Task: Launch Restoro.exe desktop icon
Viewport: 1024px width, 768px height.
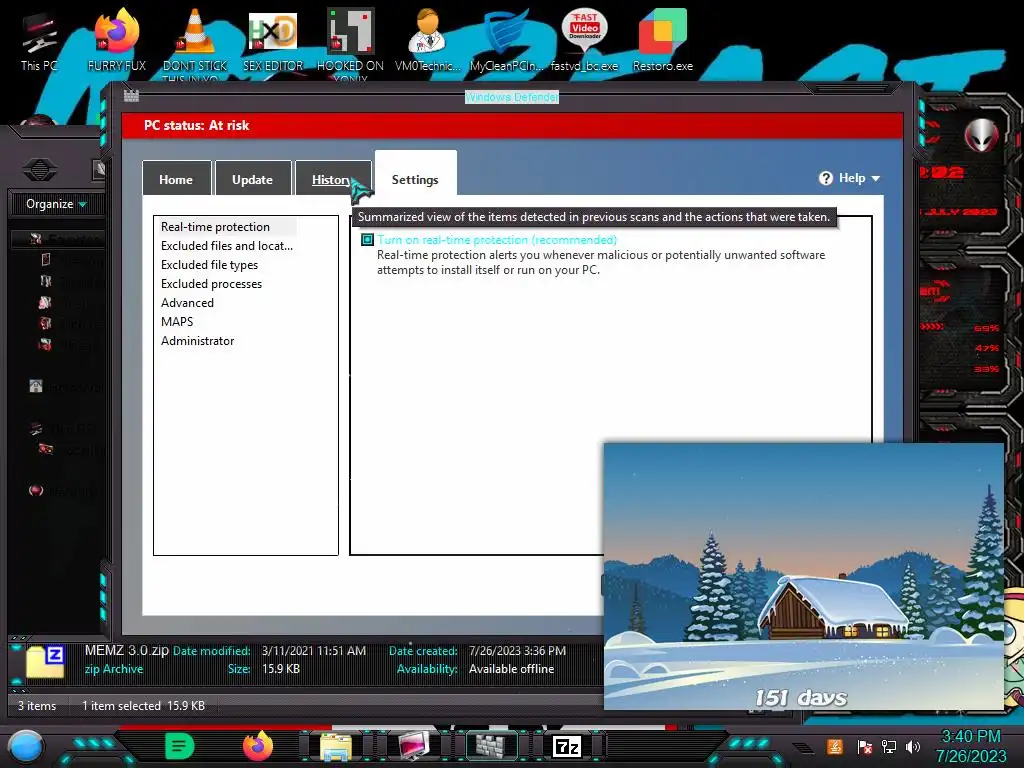Action: click(663, 40)
